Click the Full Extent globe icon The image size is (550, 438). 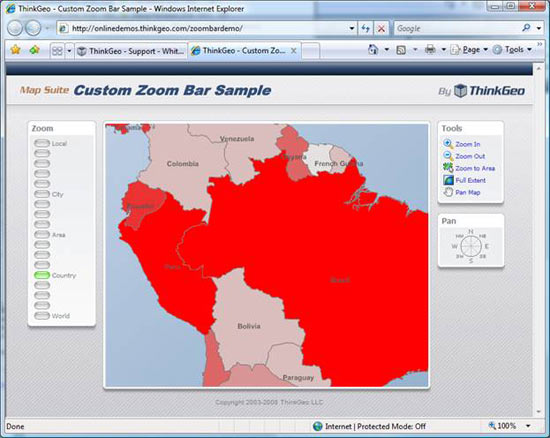click(448, 180)
